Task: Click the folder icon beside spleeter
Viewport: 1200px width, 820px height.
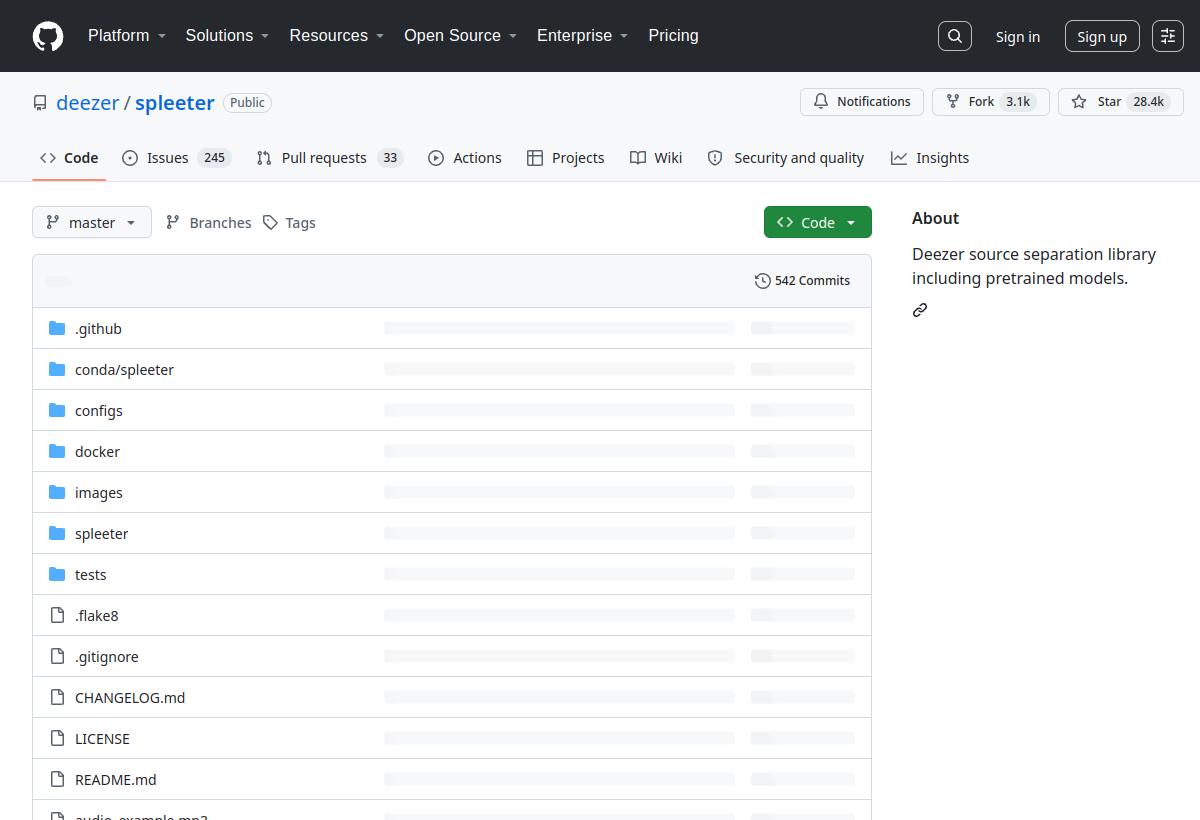Action: tap(57, 533)
